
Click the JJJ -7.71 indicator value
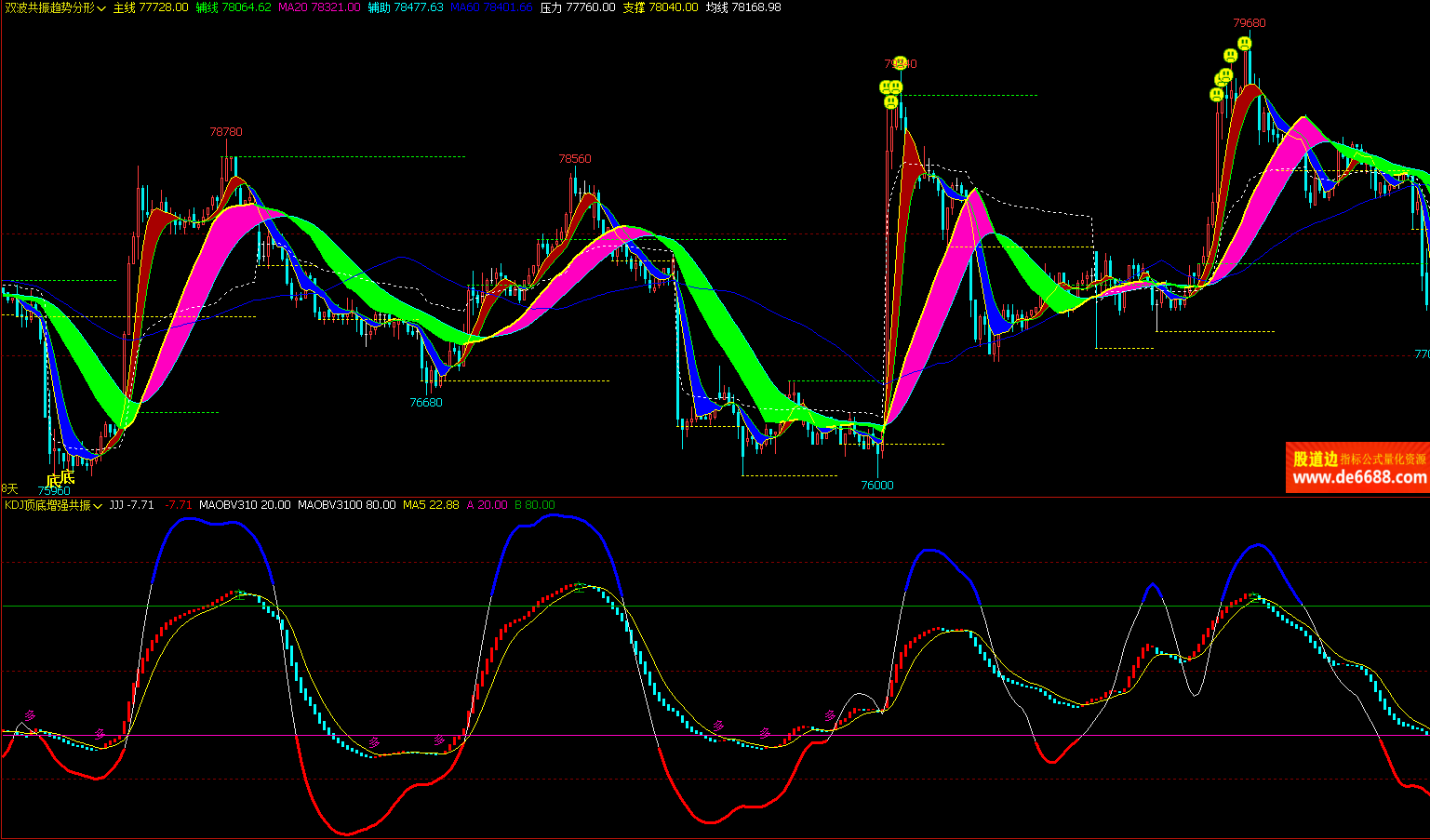click(131, 505)
